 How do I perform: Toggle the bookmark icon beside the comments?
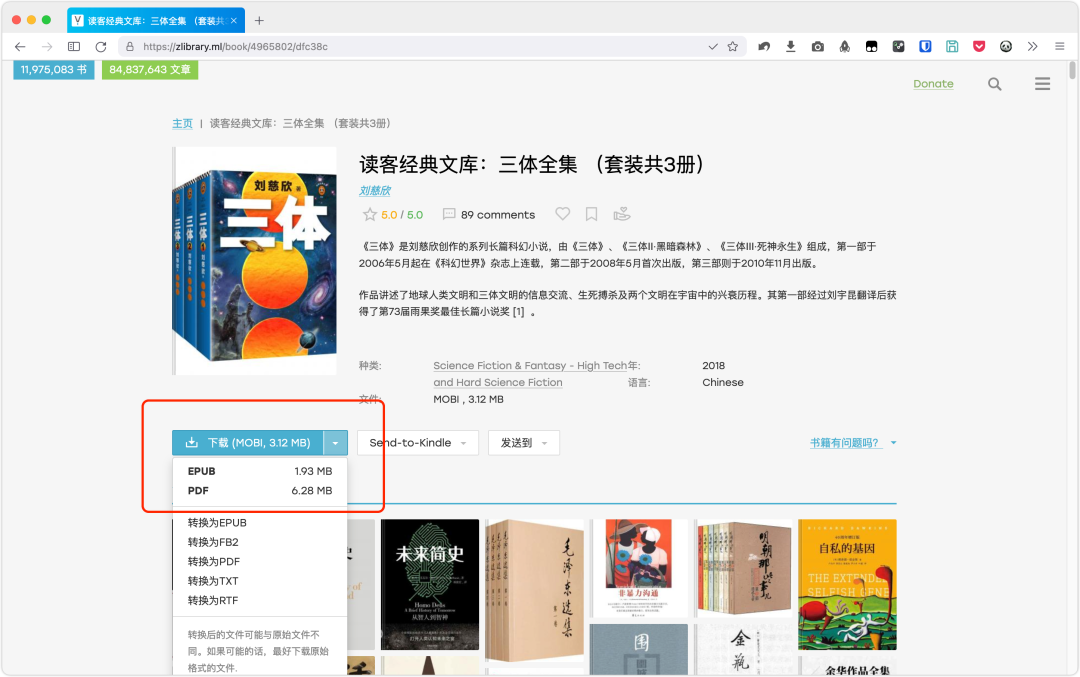pos(592,214)
